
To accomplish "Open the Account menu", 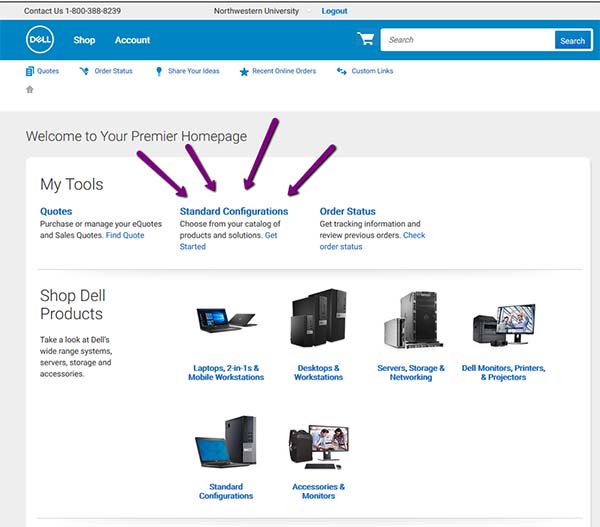I will click(132, 40).
